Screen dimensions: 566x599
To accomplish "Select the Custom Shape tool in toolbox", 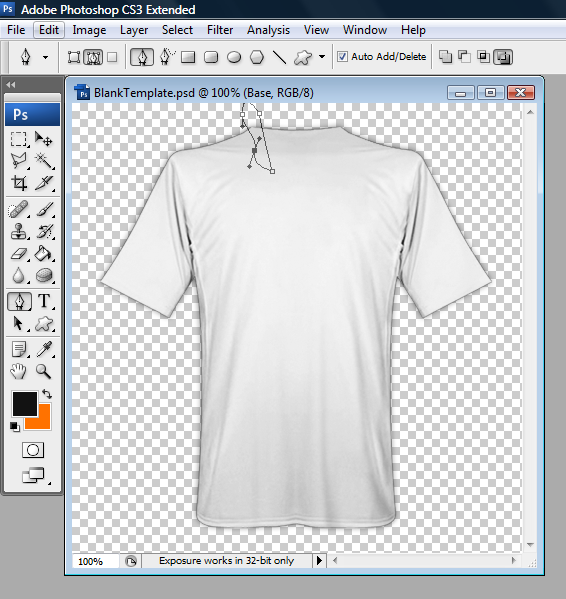I will point(44,324).
